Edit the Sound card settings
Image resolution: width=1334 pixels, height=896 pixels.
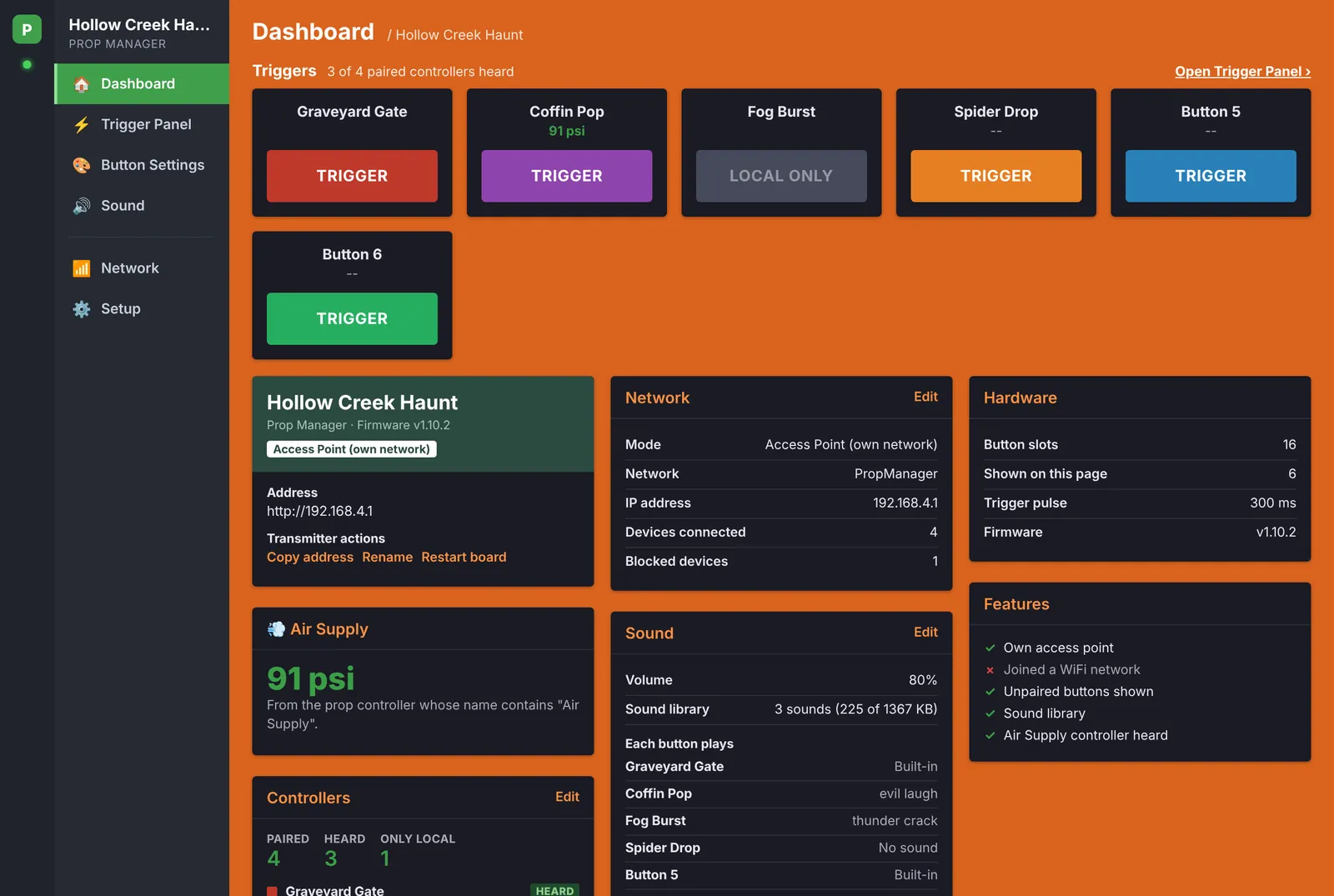[925, 633]
